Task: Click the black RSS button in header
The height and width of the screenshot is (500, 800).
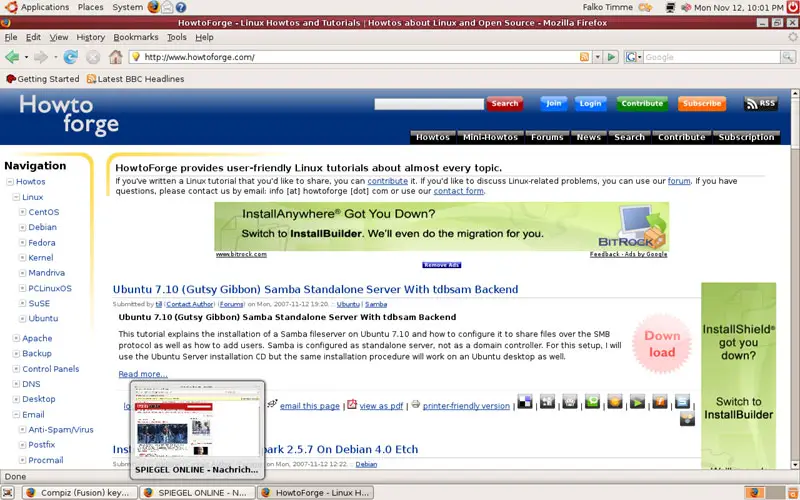Action: [x=761, y=104]
